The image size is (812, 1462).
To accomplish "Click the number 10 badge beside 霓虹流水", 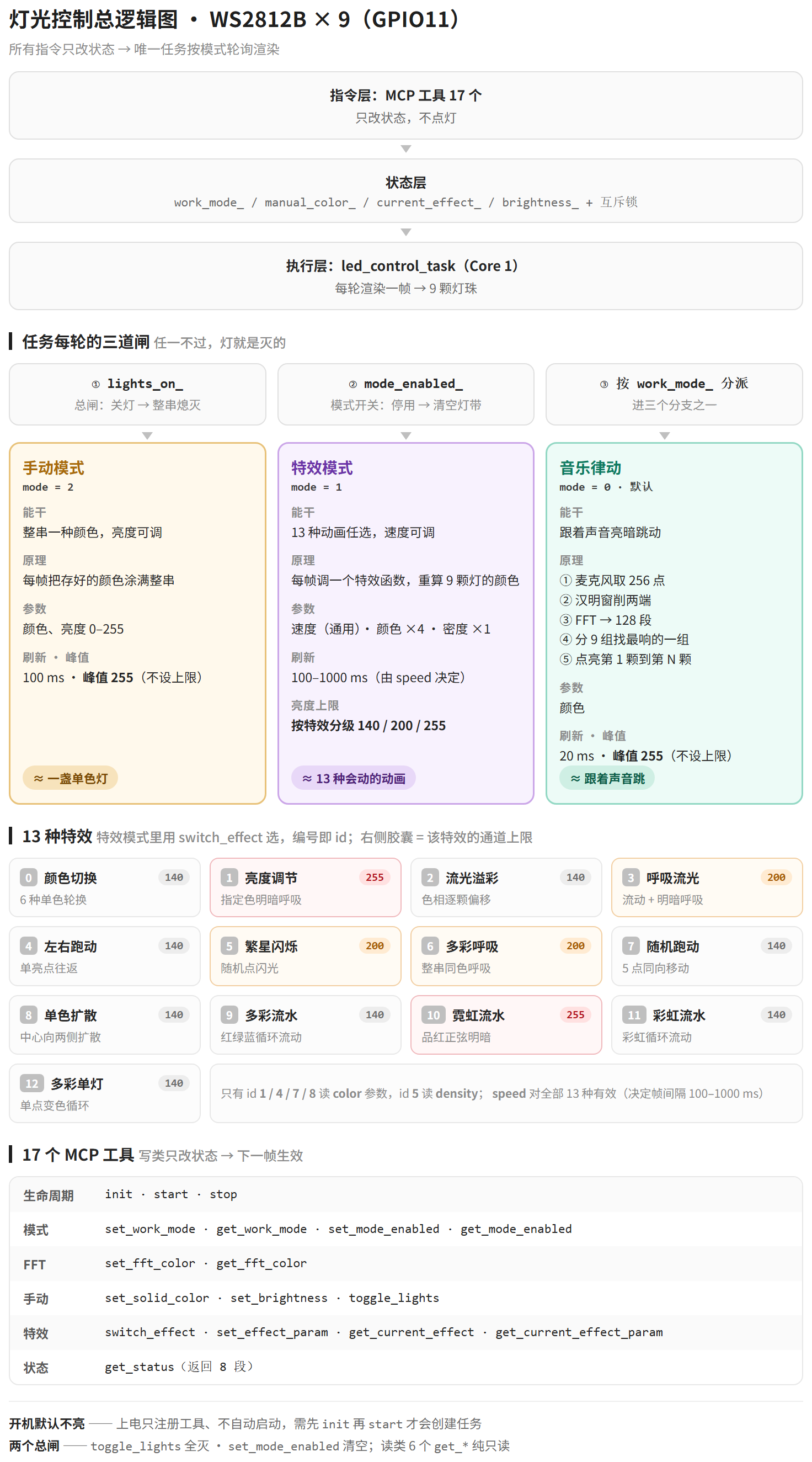I will 434,1015.
